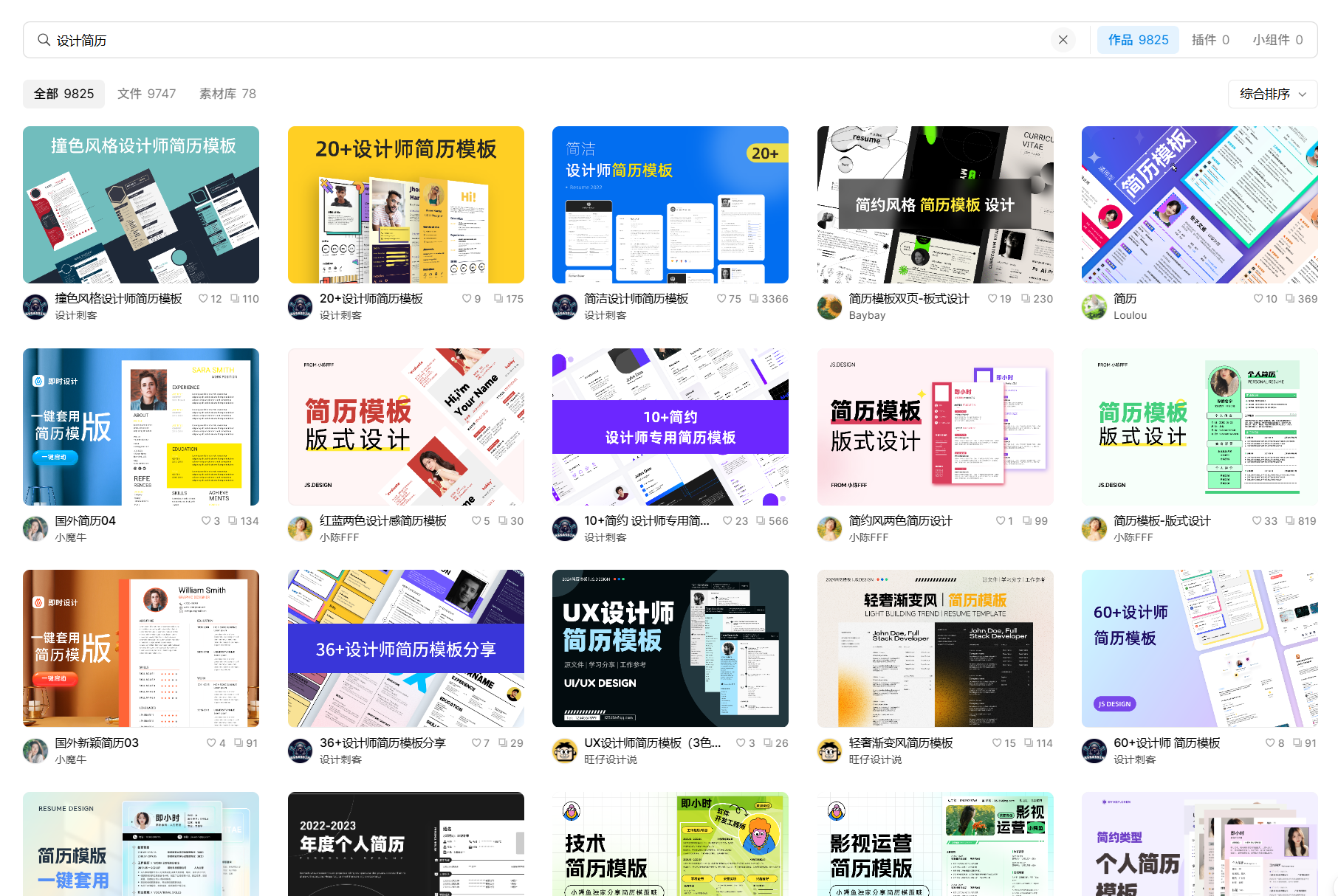Click copy icon showing 114
The height and width of the screenshot is (896, 1338).
(1029, 743)
